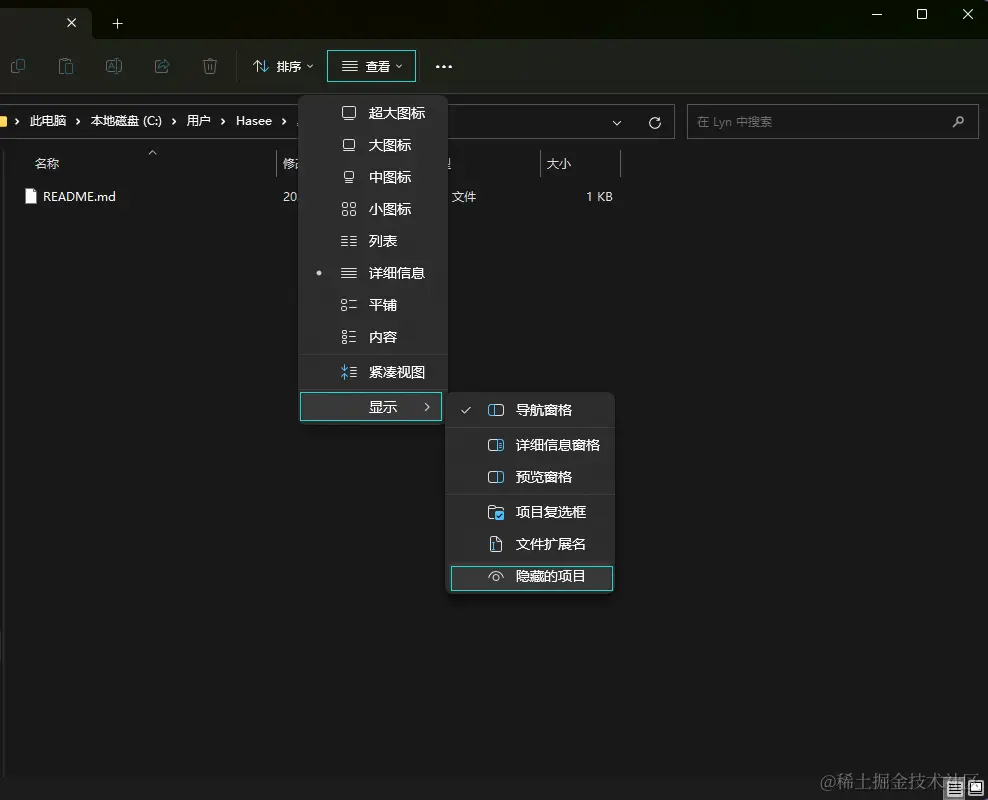The image size is (988, 800).
Task: Switch to large thumbnails status bar icon
Action: pos(976,788)
